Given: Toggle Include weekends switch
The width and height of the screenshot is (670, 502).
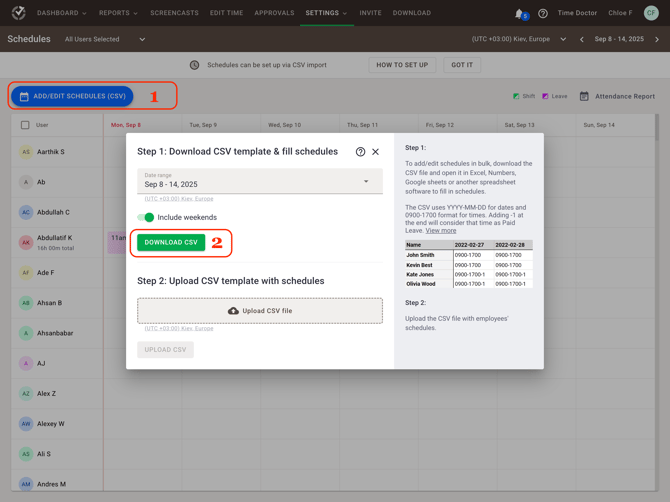Looking at the screenshot, I should pos(146,217).
